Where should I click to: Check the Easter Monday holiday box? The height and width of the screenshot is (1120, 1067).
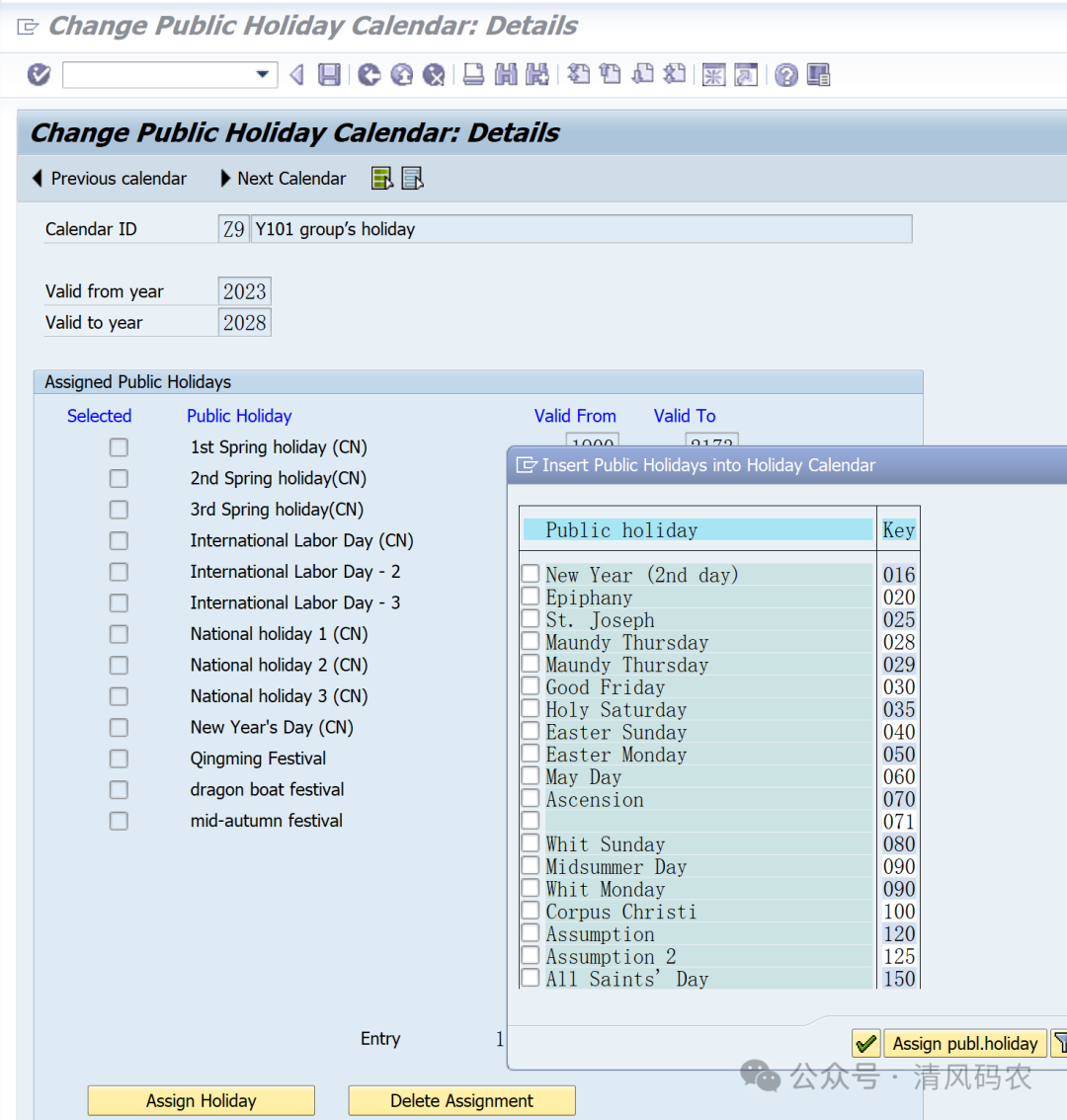[x=531, y=755]
